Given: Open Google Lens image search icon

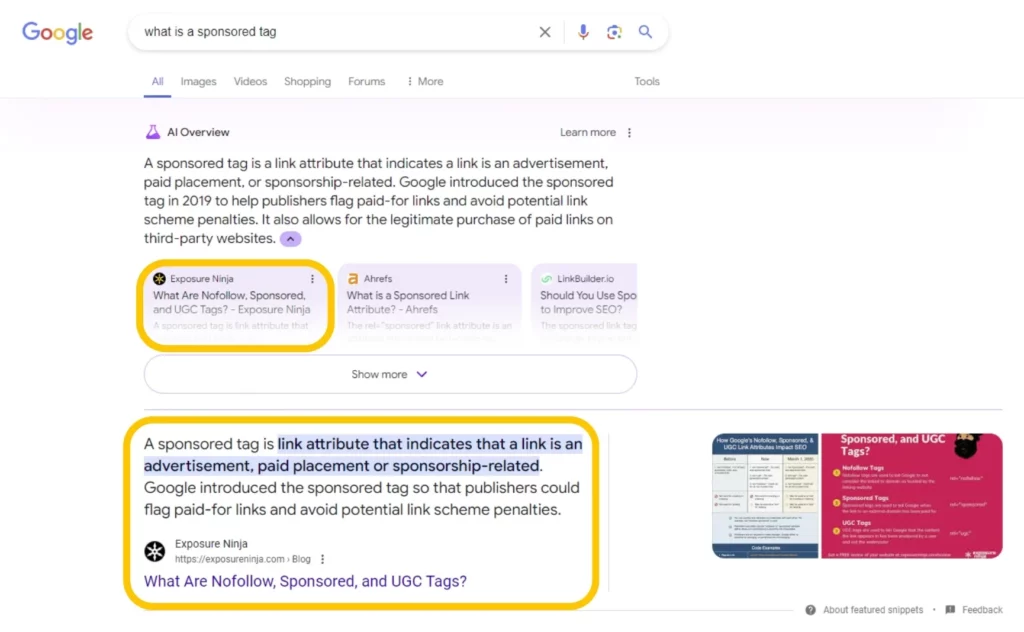Looking at the screenshot, I should tap(614, 32).
